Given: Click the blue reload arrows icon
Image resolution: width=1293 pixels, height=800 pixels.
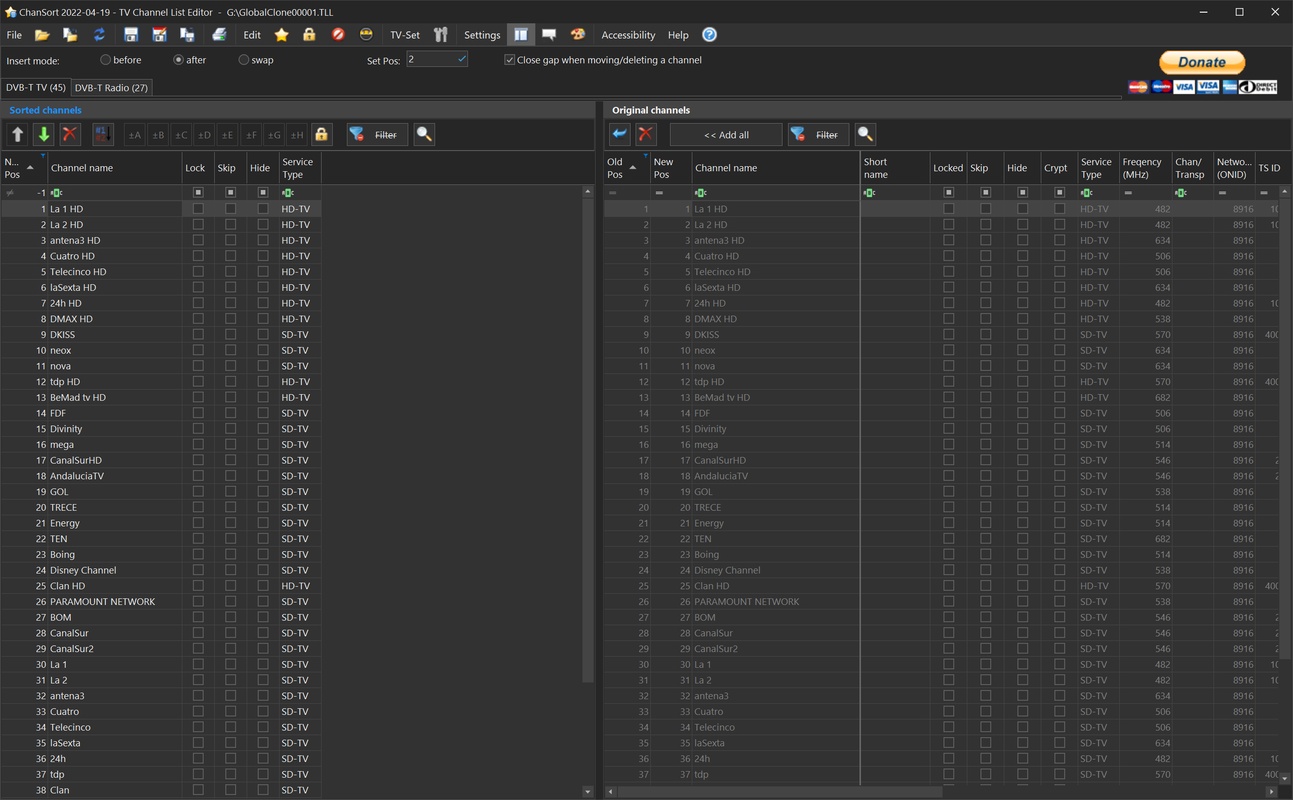Looking at the screenshot, I should [99, 35].
